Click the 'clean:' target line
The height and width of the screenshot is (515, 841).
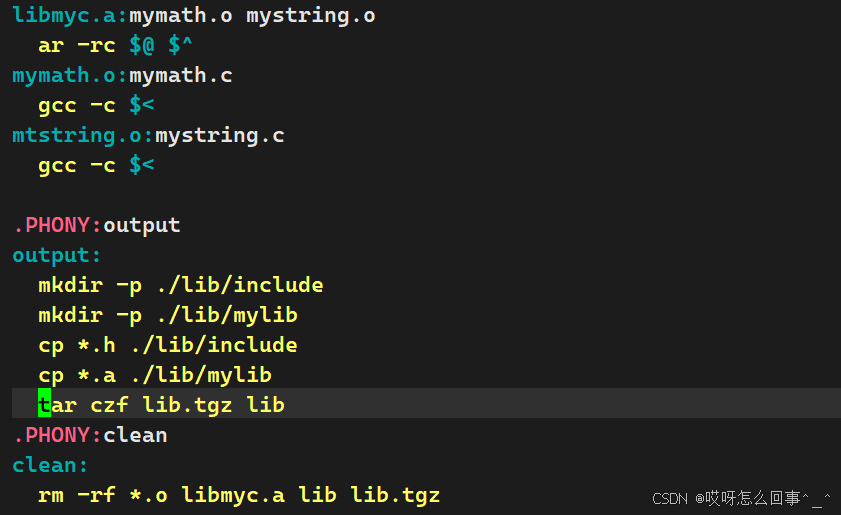tap(50, 465)
